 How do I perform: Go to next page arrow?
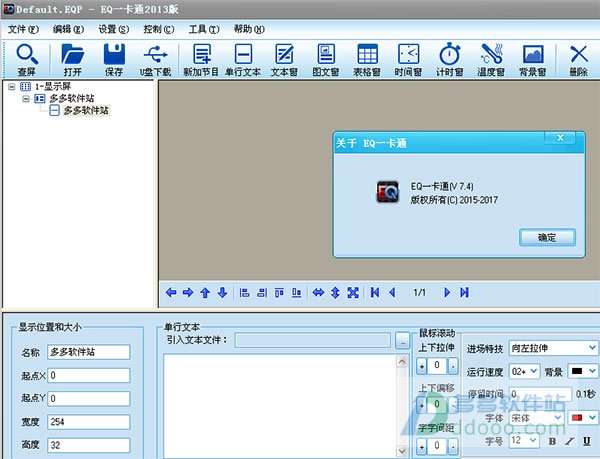click(x=447, y=293)
